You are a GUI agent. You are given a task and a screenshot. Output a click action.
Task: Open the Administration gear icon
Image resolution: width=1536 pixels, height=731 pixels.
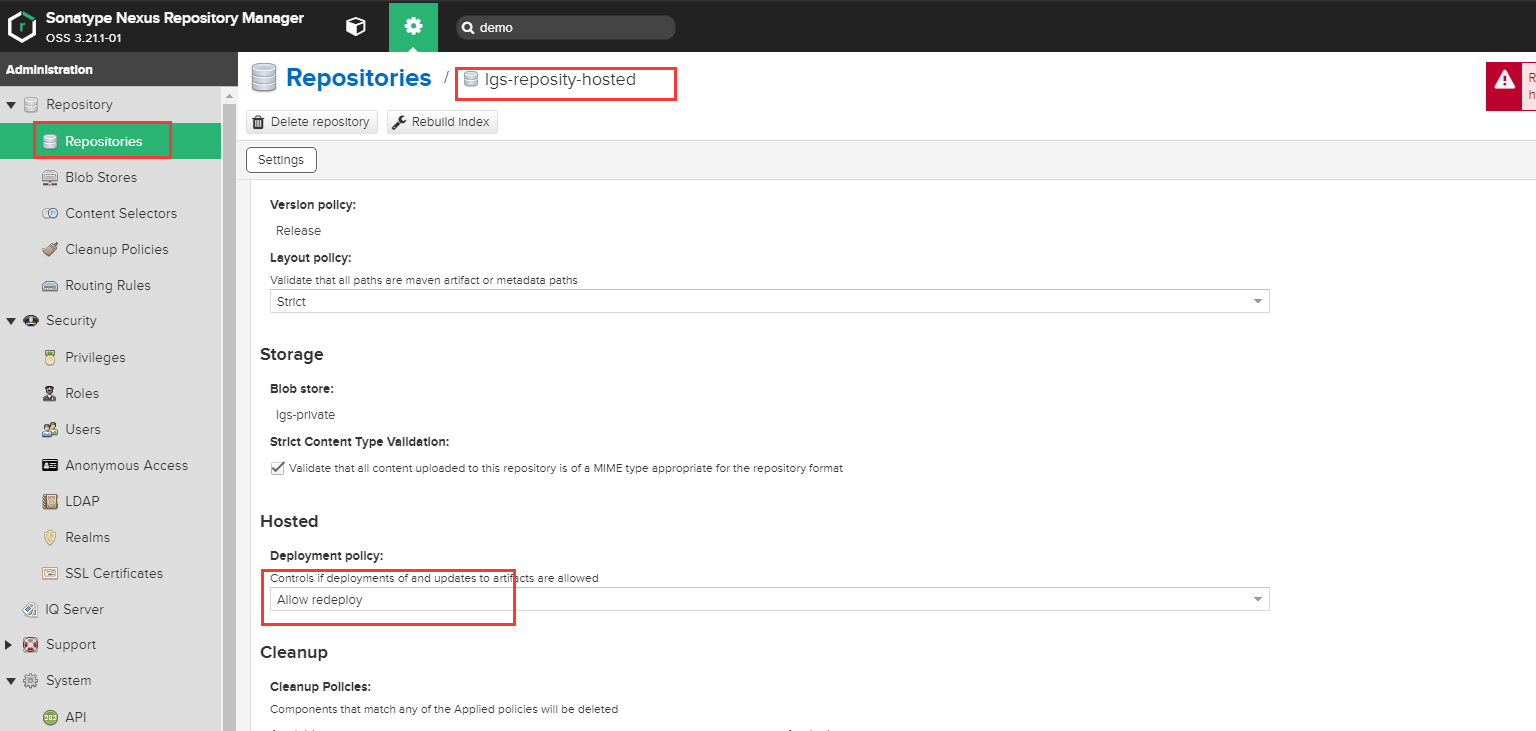413,27
